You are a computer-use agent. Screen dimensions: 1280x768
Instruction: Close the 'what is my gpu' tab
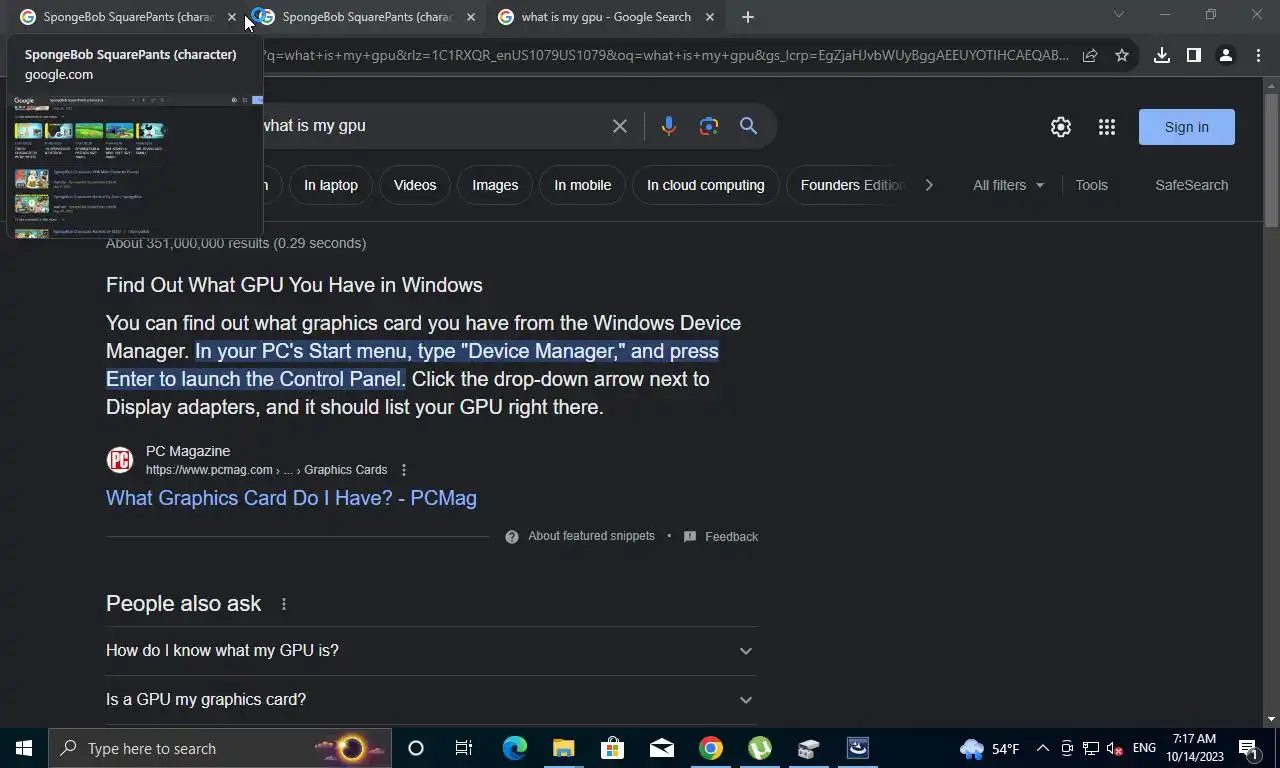(x=710, y=17)
